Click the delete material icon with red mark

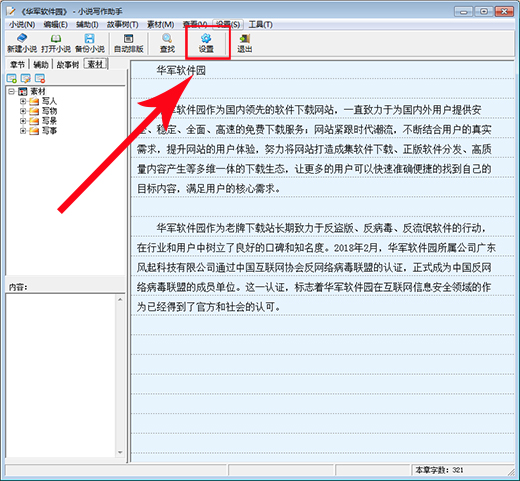[x=40, y=79]
